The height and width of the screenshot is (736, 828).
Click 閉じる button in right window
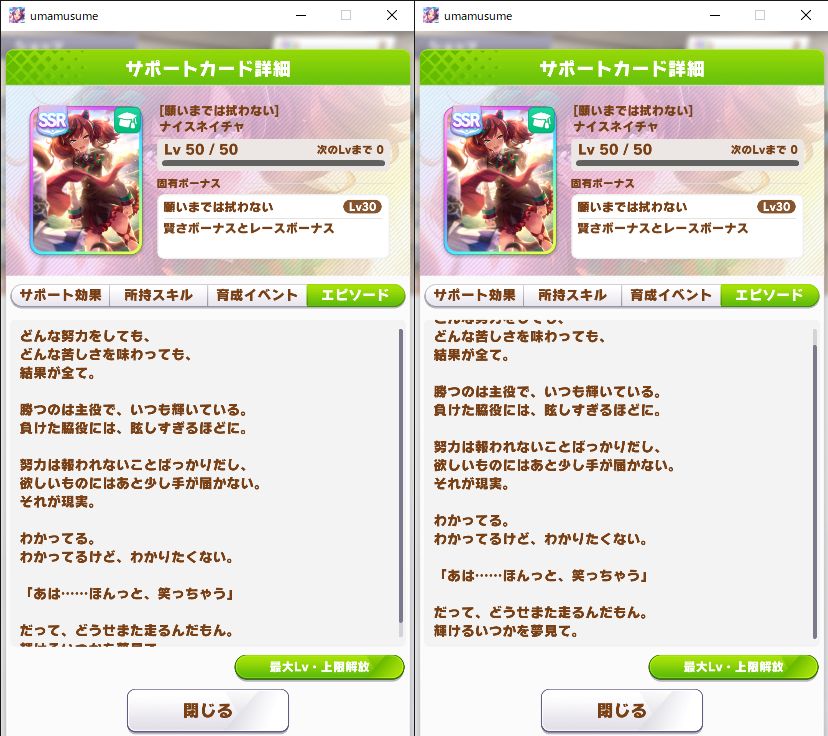tap(622, 710)
